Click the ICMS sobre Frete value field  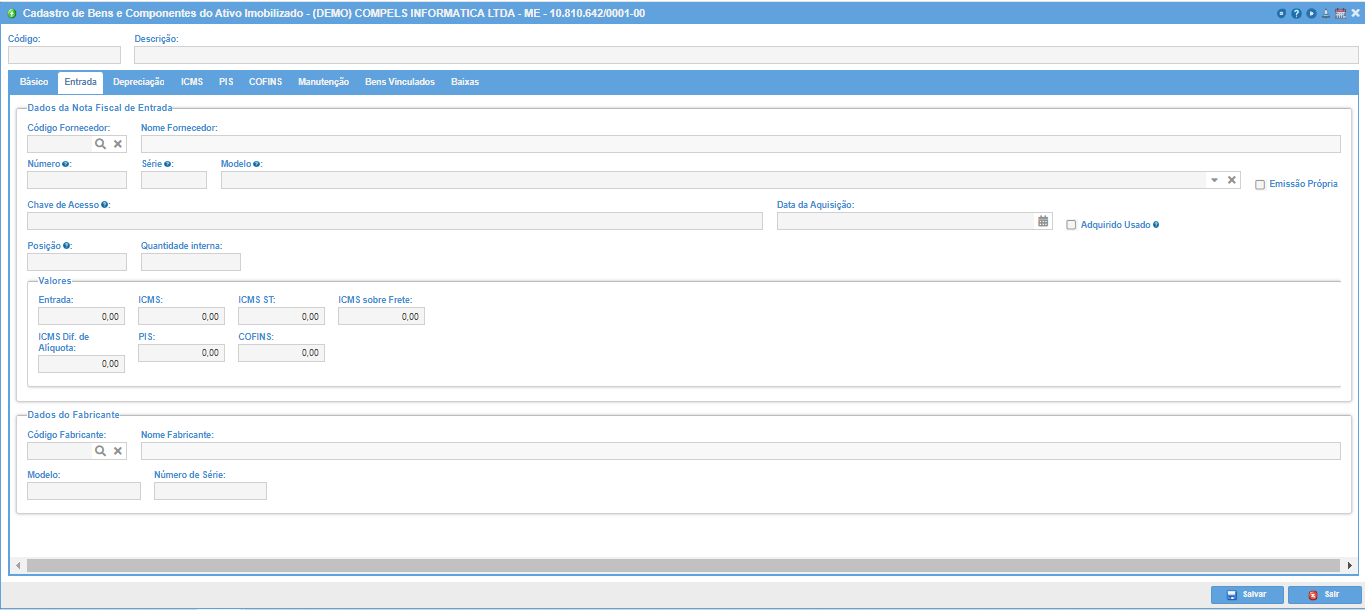(381, 316)
